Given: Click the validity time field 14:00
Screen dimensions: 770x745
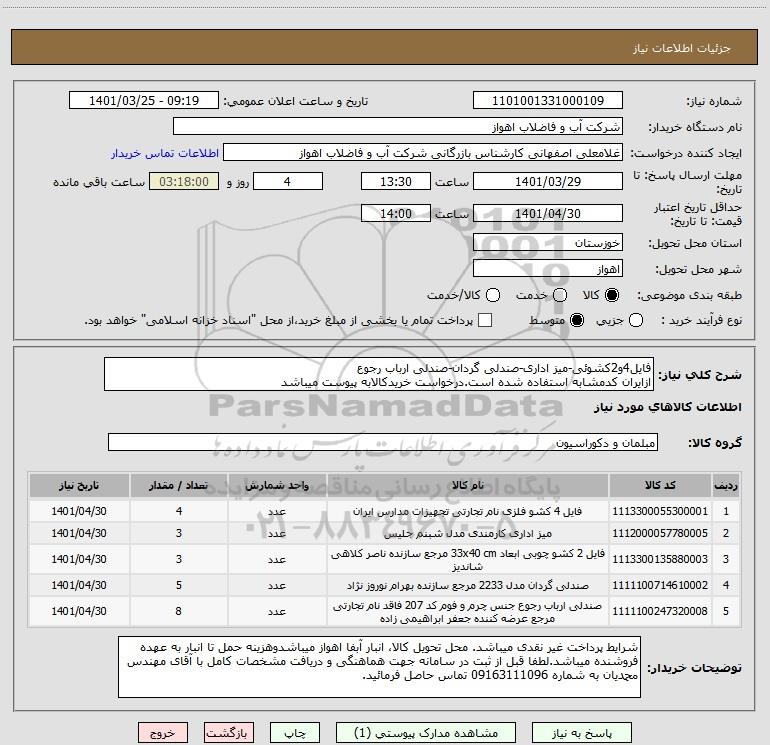Looking at the screenshot, I should pyautogui.click(x=396, y=213).
